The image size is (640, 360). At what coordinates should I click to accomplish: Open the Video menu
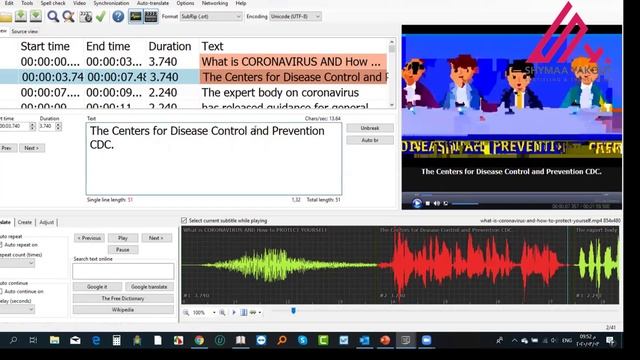coord(79,3)
